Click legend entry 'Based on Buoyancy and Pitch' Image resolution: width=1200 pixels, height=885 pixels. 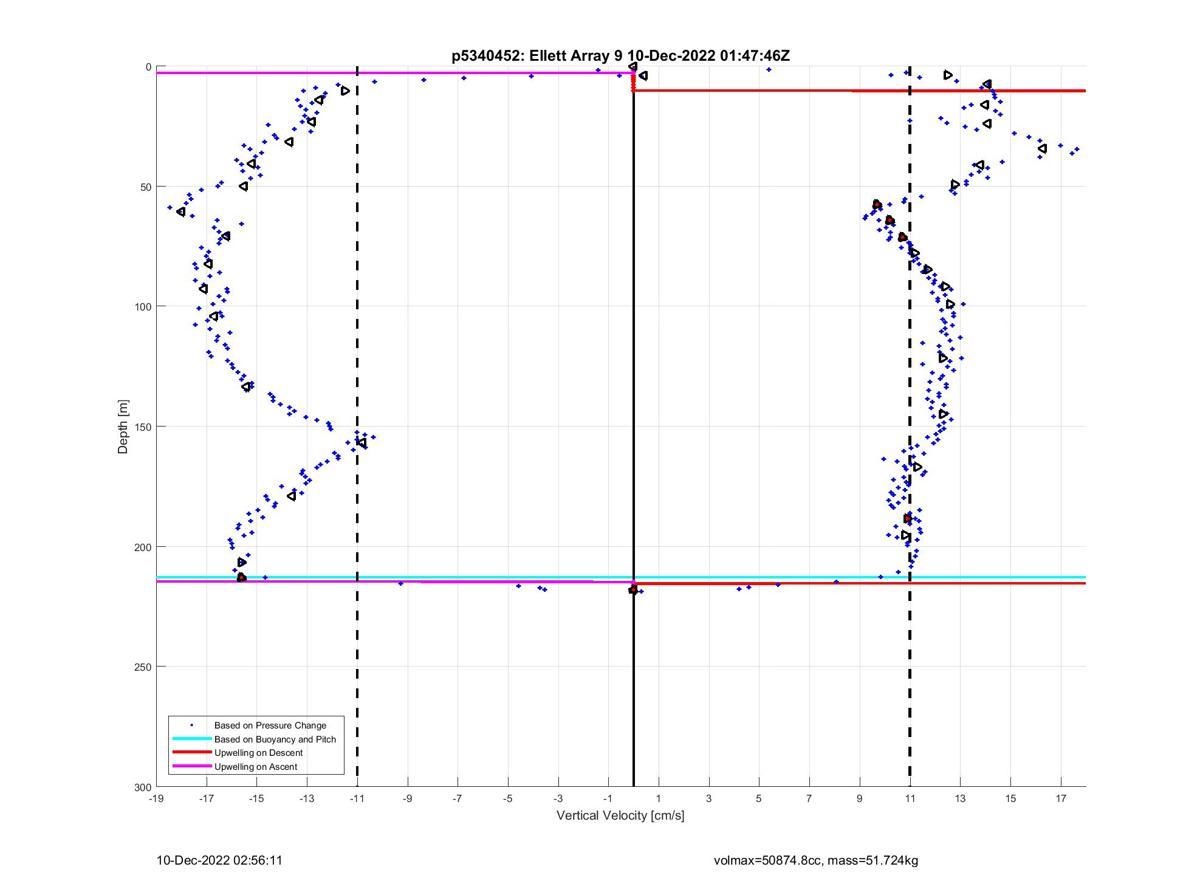275,739
